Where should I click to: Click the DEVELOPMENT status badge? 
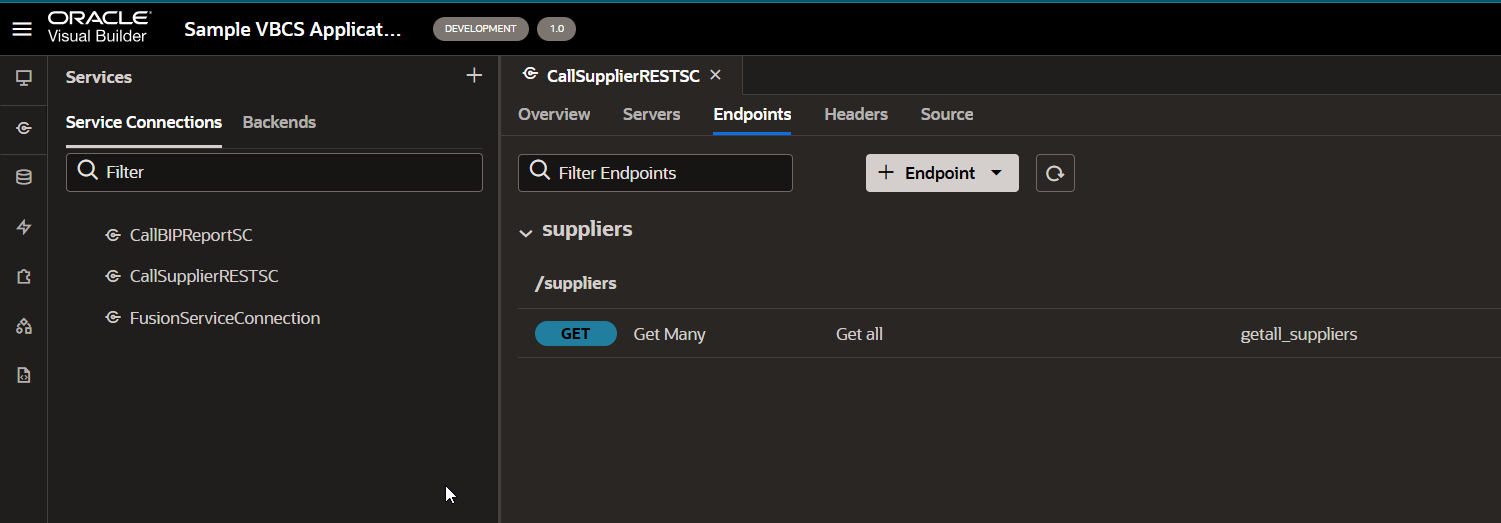[481, 29]
